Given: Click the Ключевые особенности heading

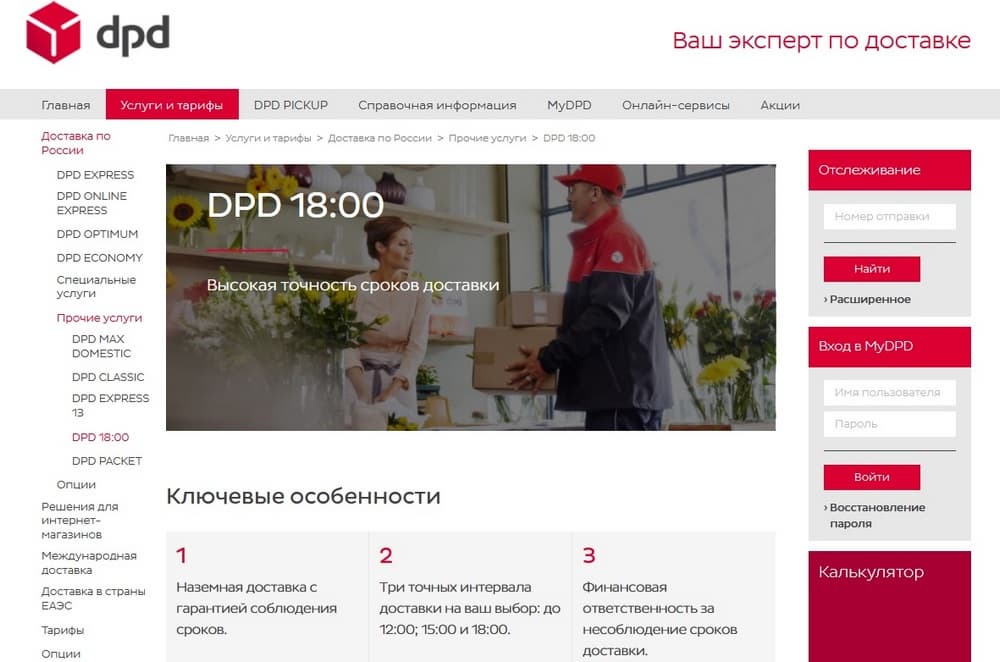Looking at the screenshot, I should 304,496.
